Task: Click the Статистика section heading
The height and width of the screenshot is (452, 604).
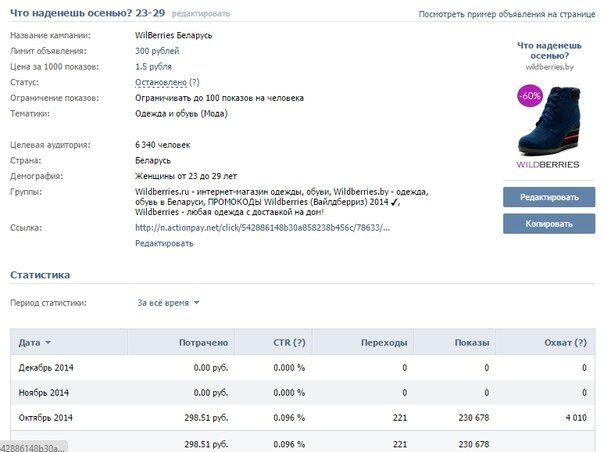Action: click(40, 275)
